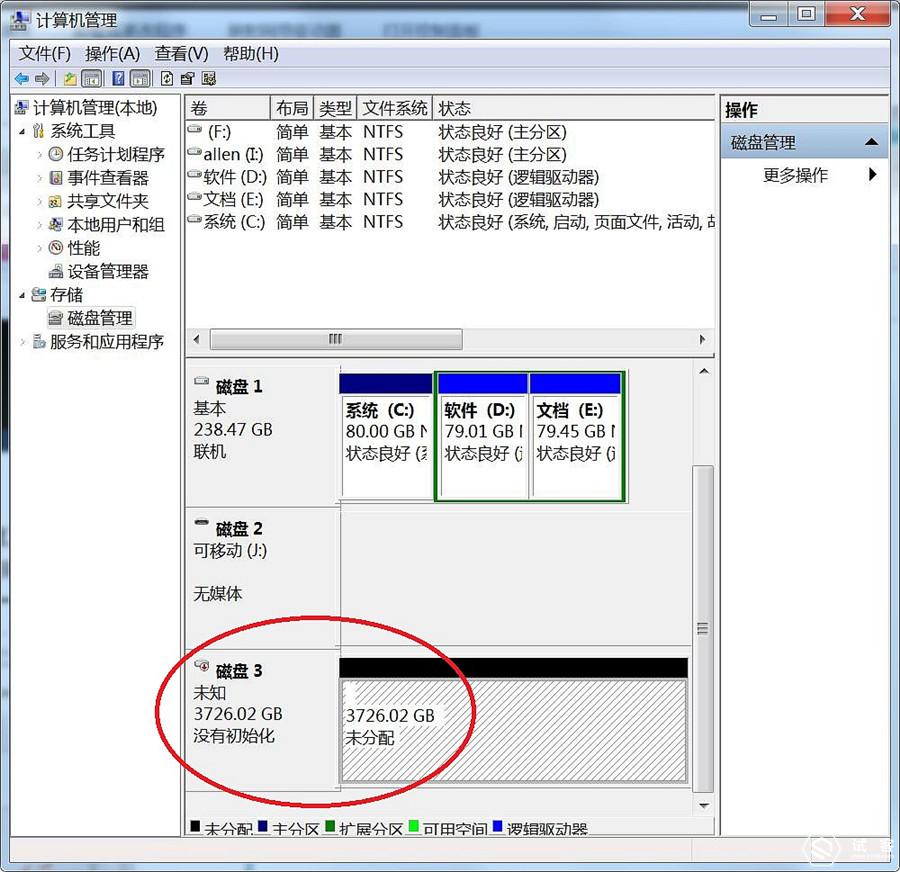This screenshot has height=872, width=900.
Task: Open the 帮助(H) menu
Action: tap(251, 54)
